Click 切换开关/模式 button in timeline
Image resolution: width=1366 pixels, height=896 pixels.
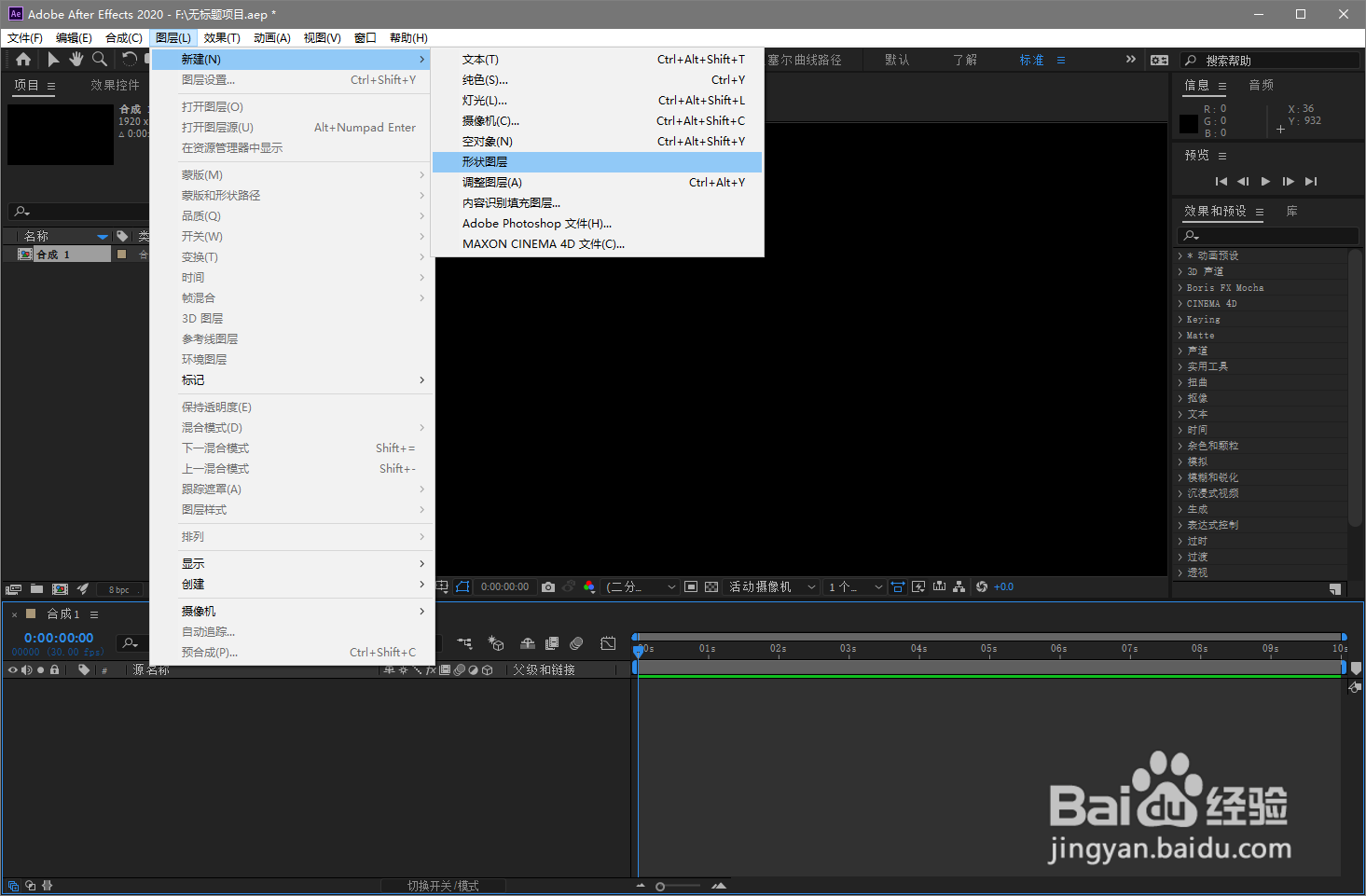click(x=443, y=886)
